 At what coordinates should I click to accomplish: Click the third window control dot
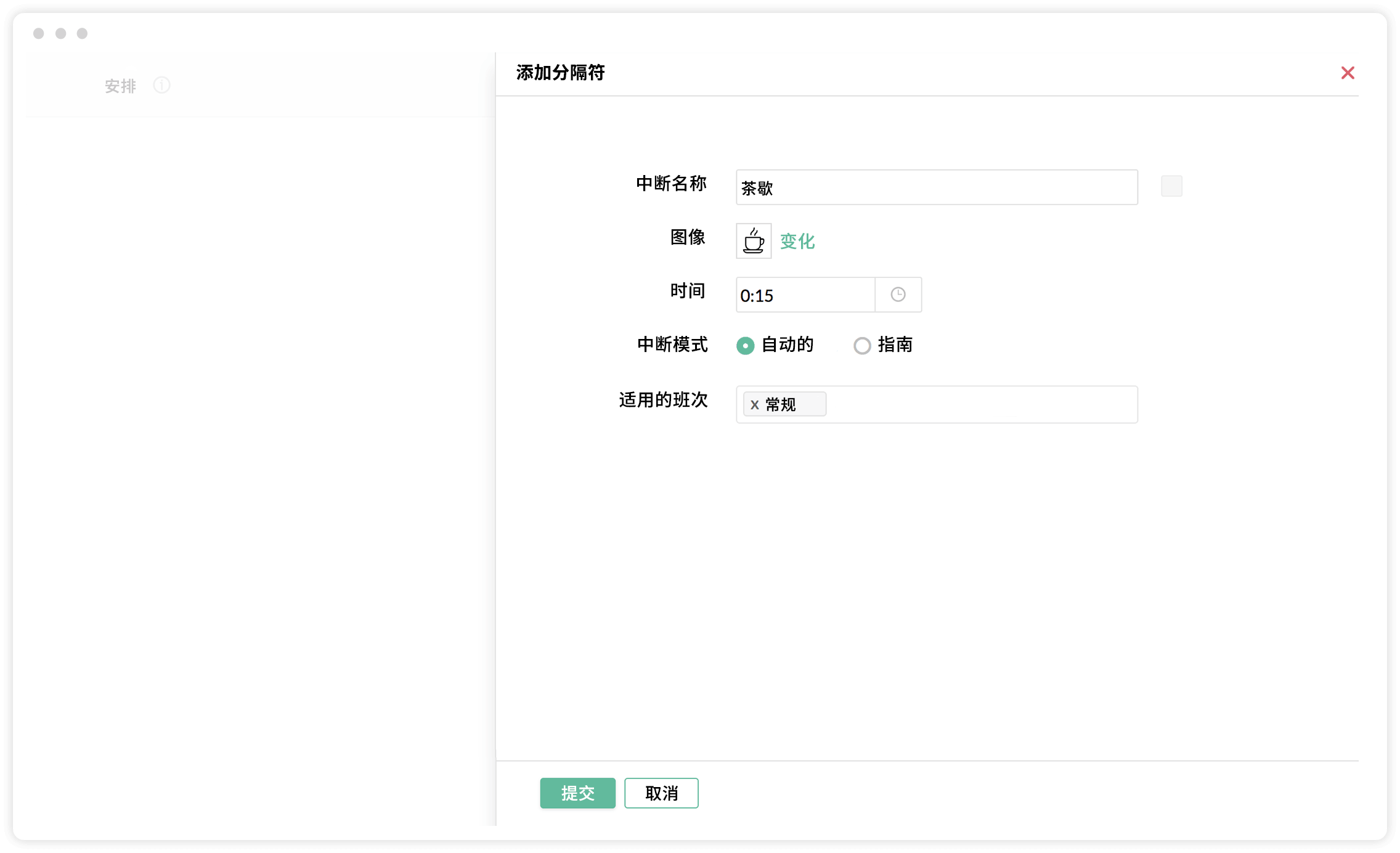pos(82,33)
